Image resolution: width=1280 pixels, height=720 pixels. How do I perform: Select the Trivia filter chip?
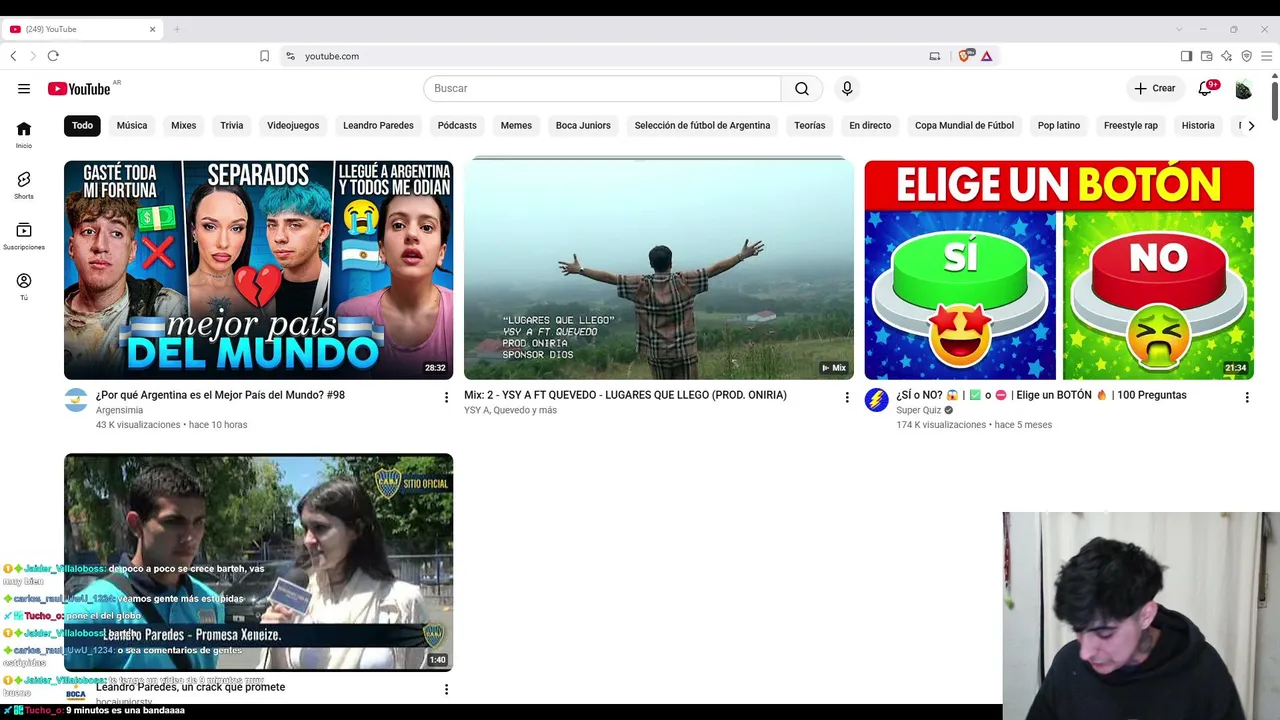pos(232,126)
